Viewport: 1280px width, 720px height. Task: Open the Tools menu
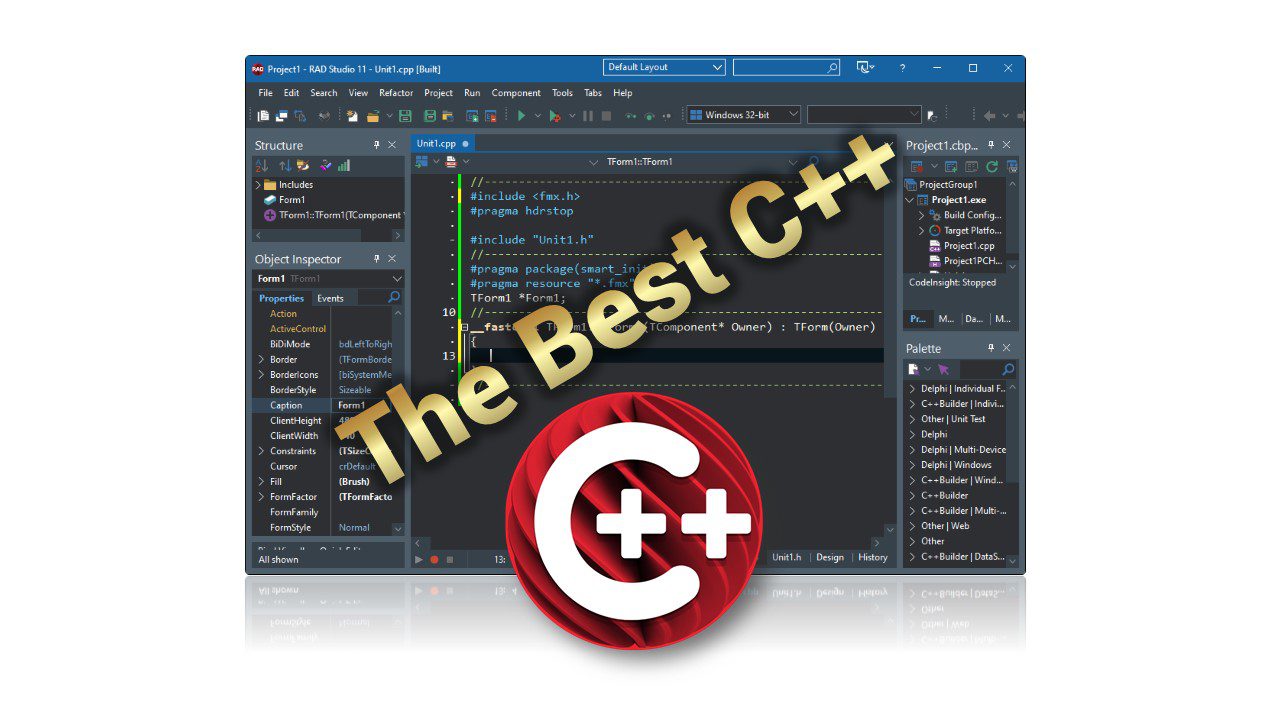pyautogui.click(x=562, y=93)
